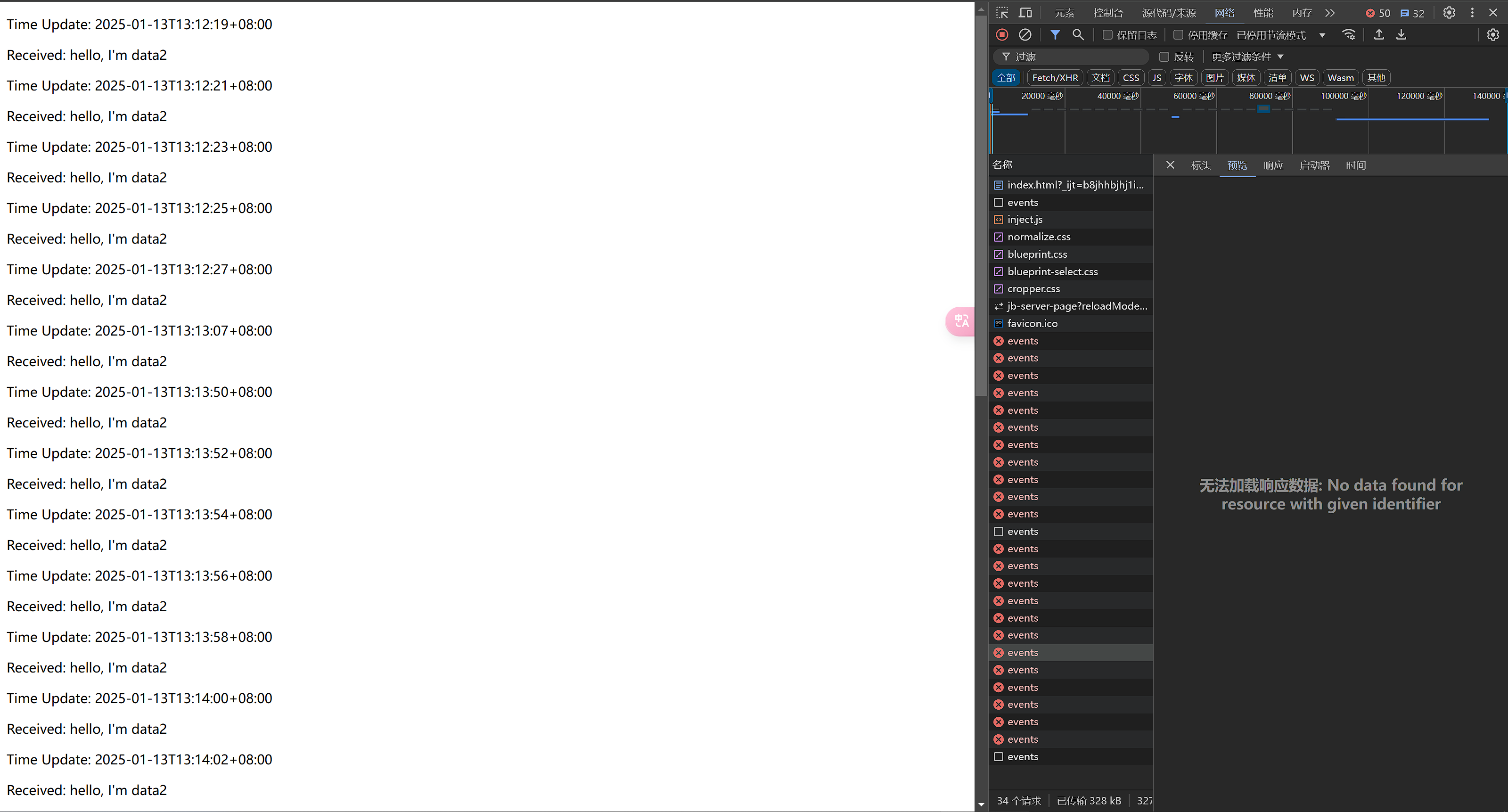
Task: Select blueprint-select.css request row
Action: pyautogui.click(x=1052, y=271)
